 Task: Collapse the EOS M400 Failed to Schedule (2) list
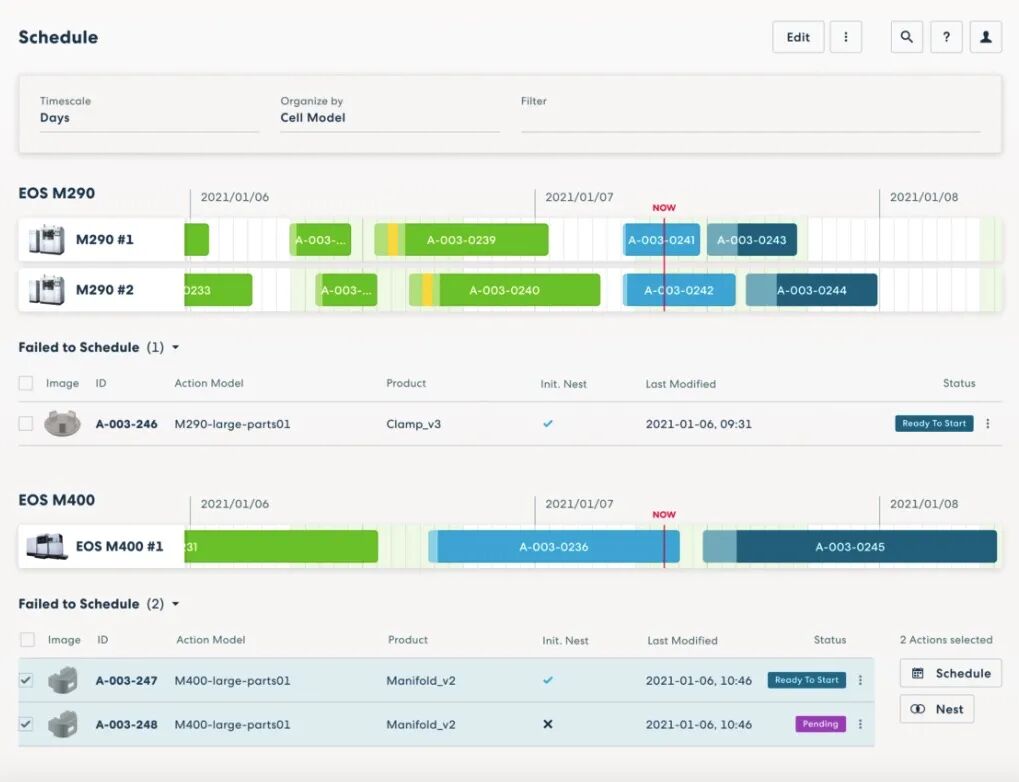[175, 604]
